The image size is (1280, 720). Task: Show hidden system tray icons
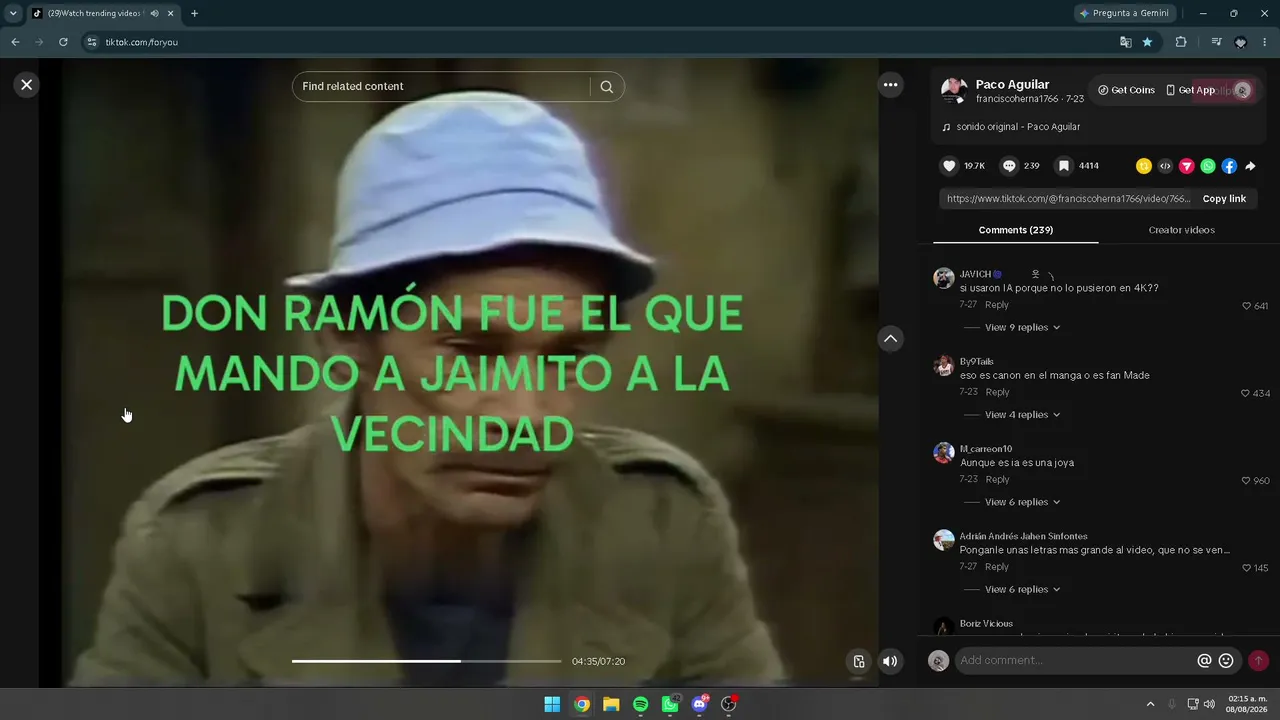(x=1150, y=704)
